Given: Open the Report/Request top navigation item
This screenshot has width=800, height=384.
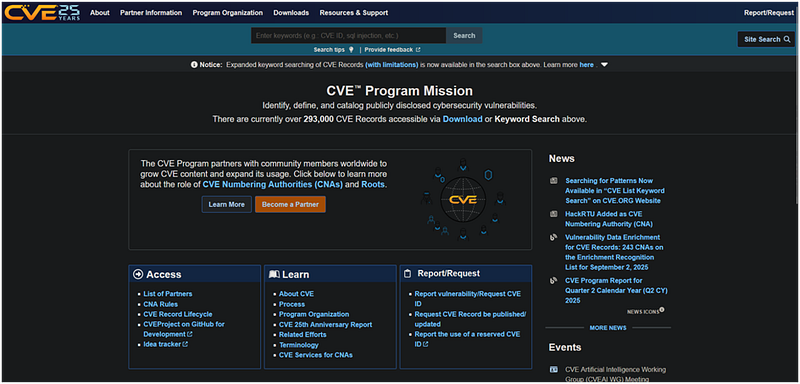Looking at the screenshot, I should (768, 13).
